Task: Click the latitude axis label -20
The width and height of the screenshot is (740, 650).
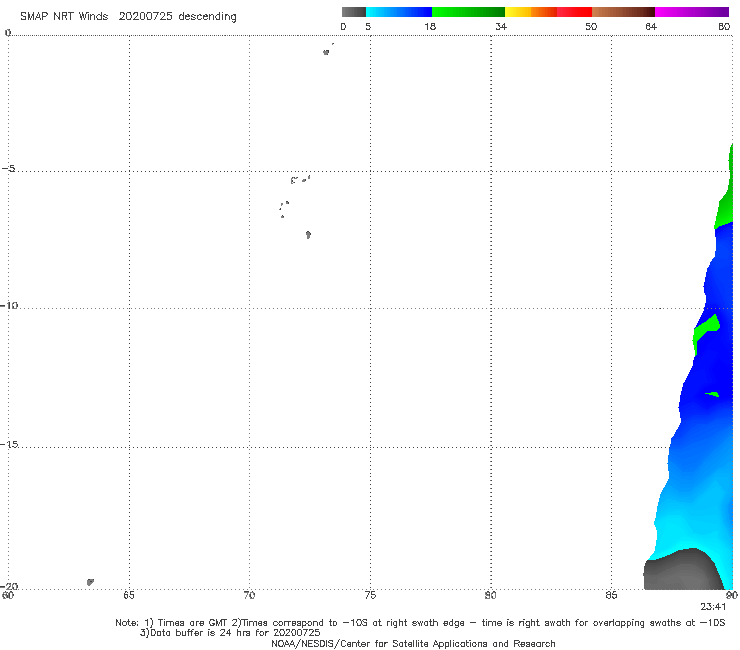Action: (x=9, y=586)
